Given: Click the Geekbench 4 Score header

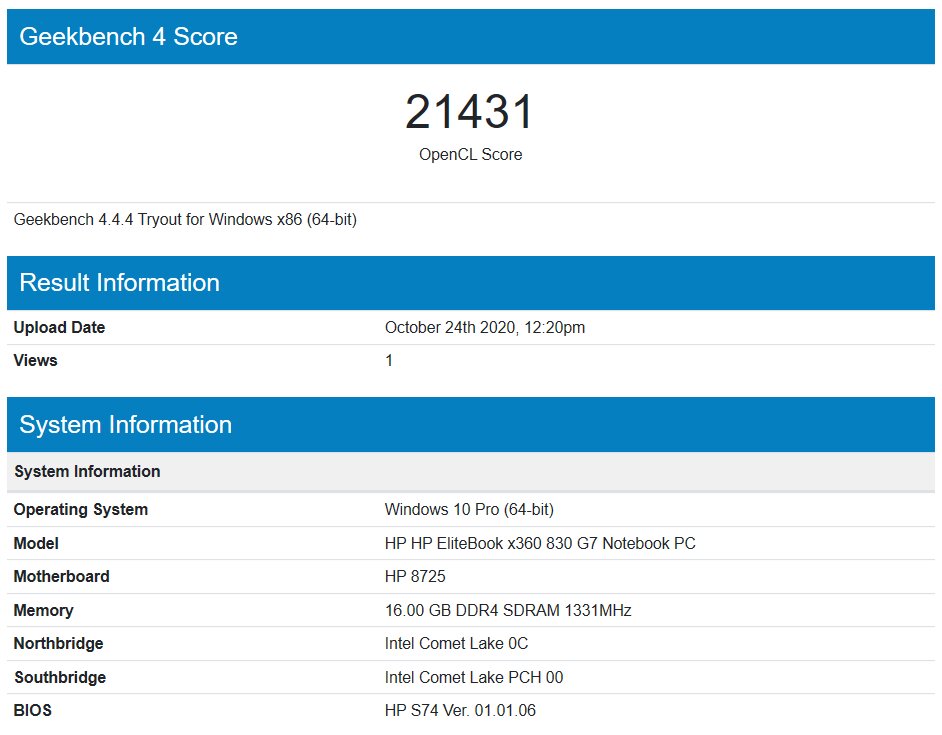Looking at the screenshot, I should [471, 37].
